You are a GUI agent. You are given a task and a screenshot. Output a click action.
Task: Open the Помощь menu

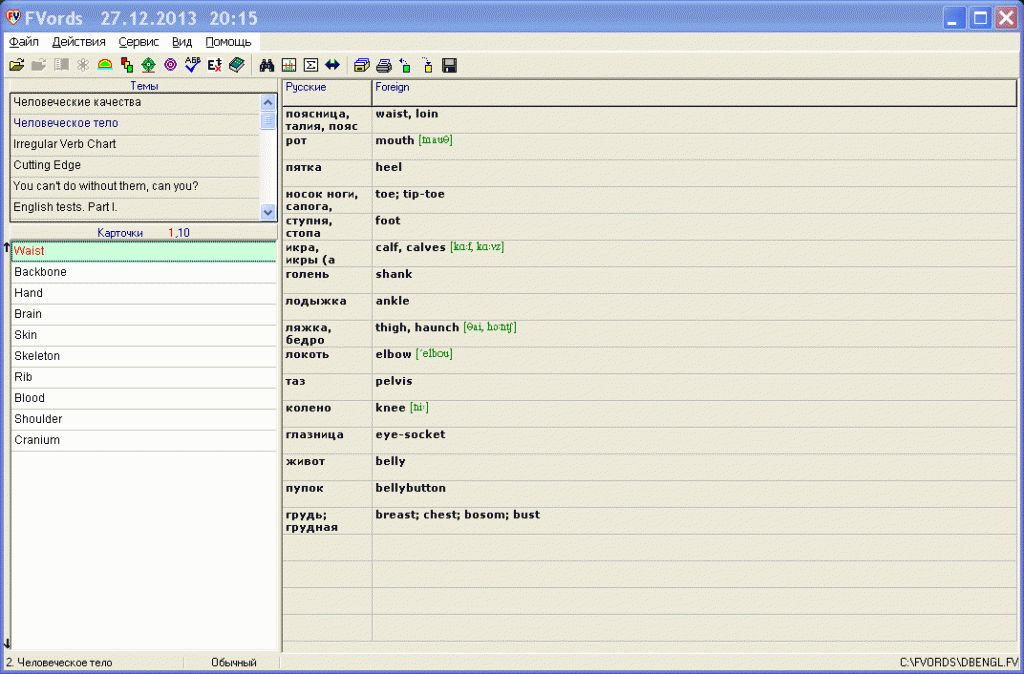(x=228, y=42)
